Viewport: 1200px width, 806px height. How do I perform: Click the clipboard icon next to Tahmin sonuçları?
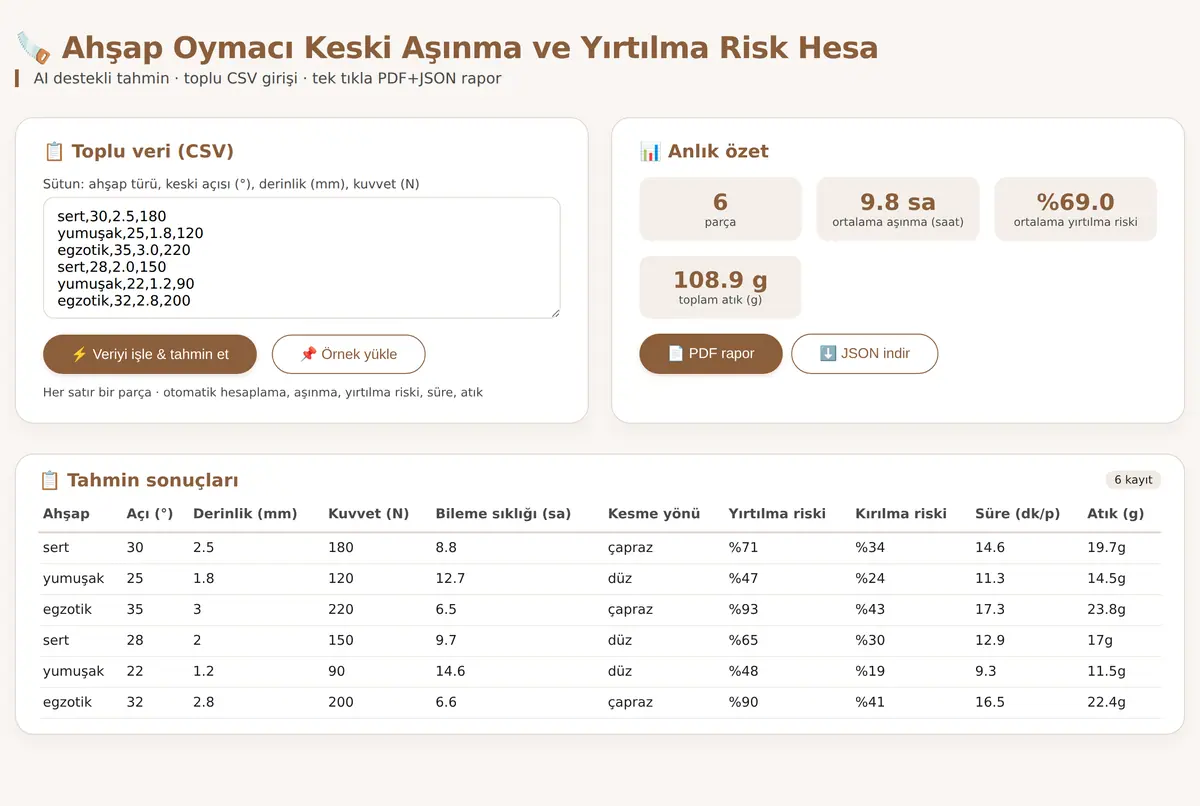[49, 480]
